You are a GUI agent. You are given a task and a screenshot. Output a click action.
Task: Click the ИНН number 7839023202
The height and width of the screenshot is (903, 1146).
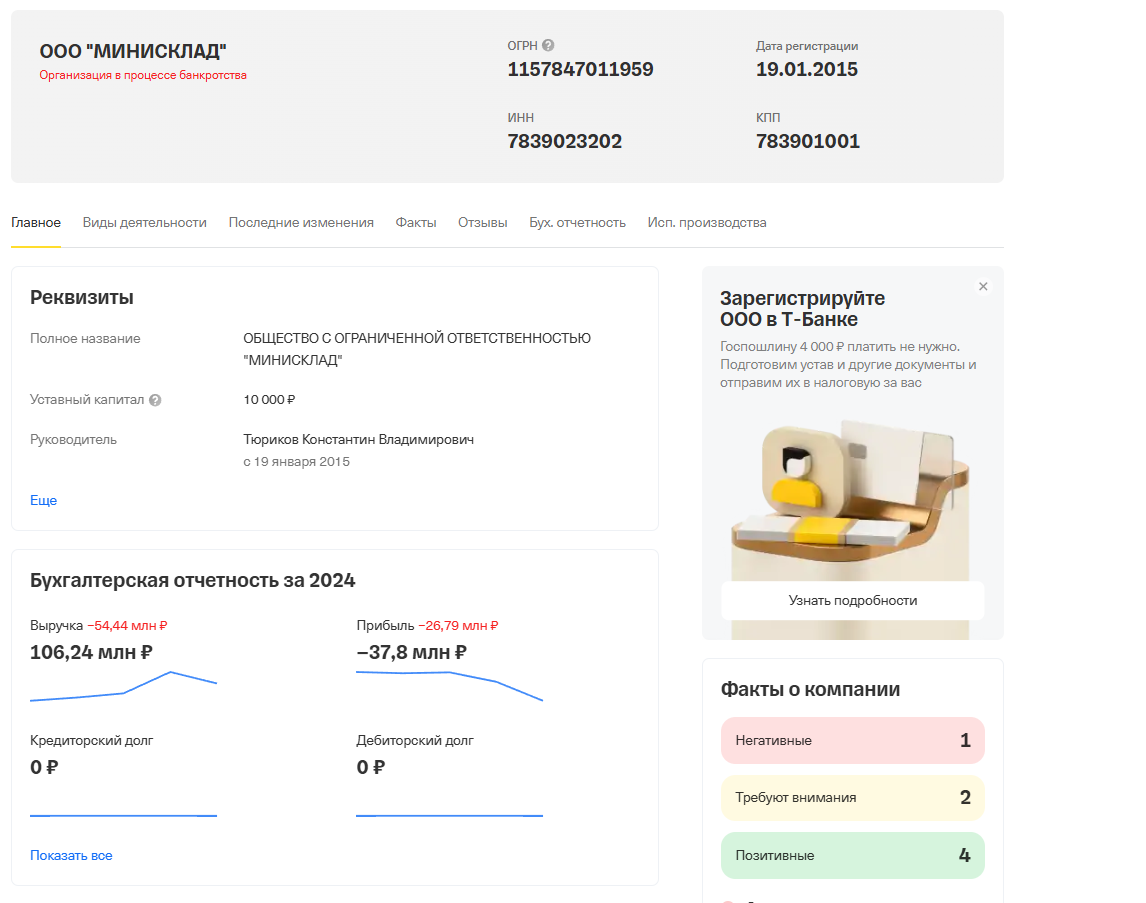565,142
